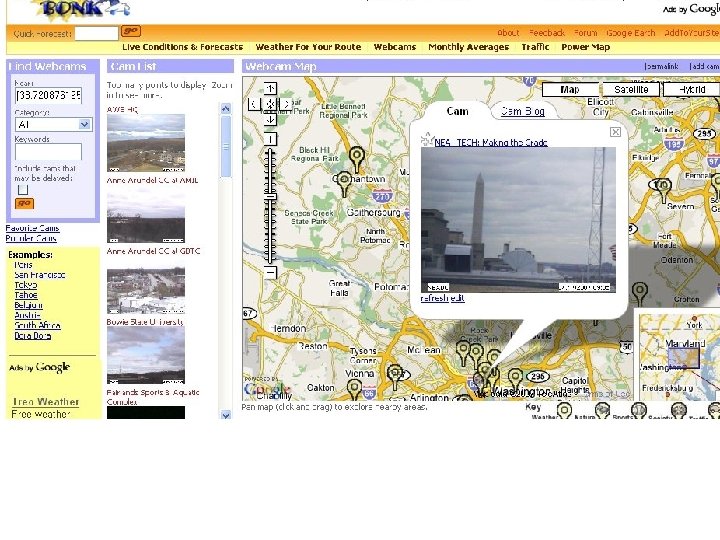
Task: Pan the map down with the arrow button
Action: point(270,119)
